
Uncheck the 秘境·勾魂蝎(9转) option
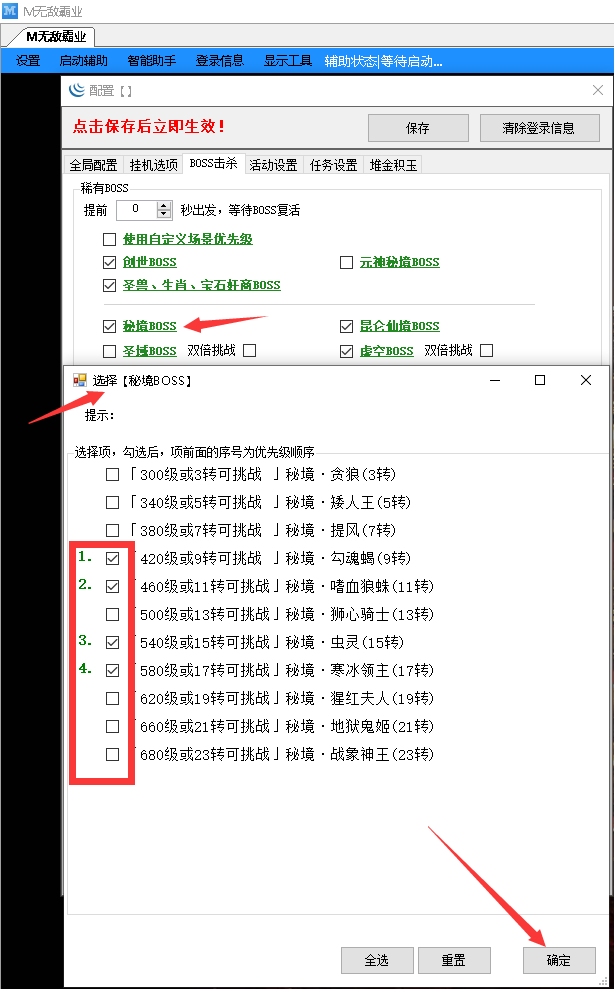coord(113,558)
